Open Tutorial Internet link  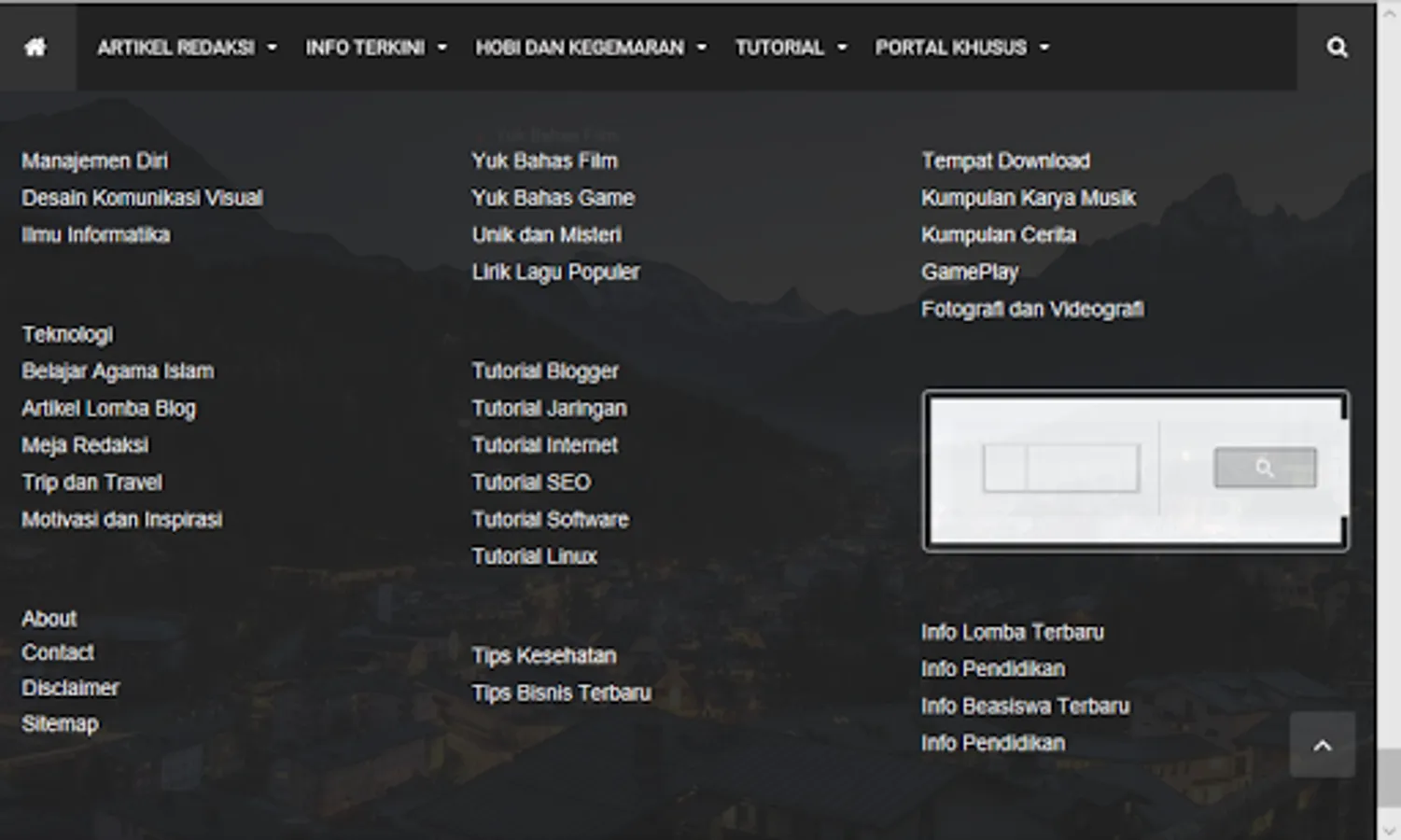pos(545,445)
